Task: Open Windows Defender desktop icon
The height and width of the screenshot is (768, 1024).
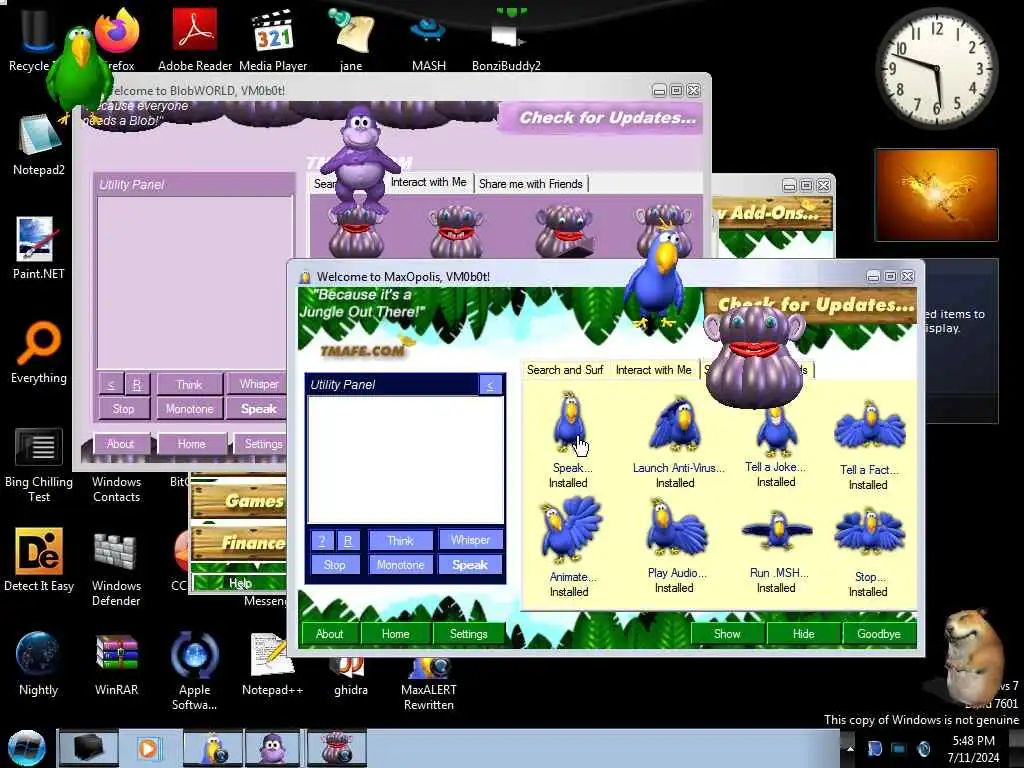Action: tap(116, 569)
